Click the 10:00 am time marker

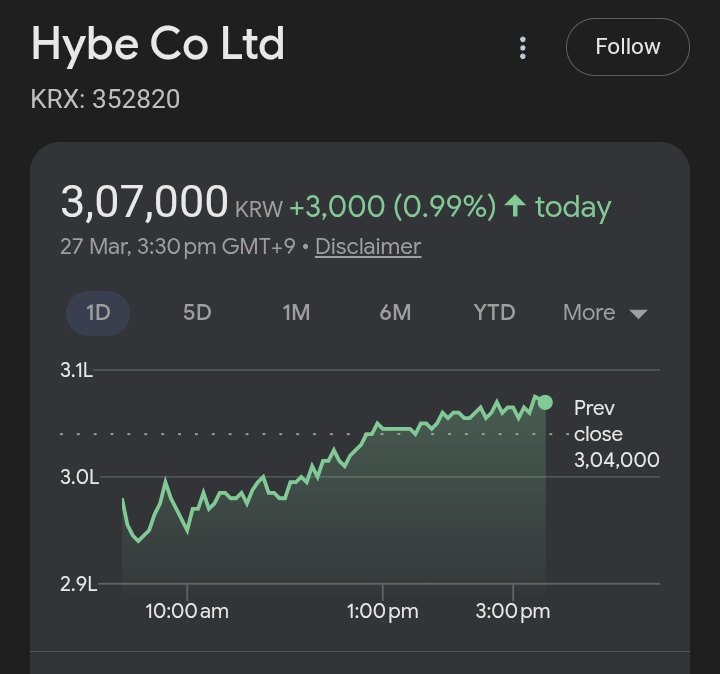pos(187,611)
